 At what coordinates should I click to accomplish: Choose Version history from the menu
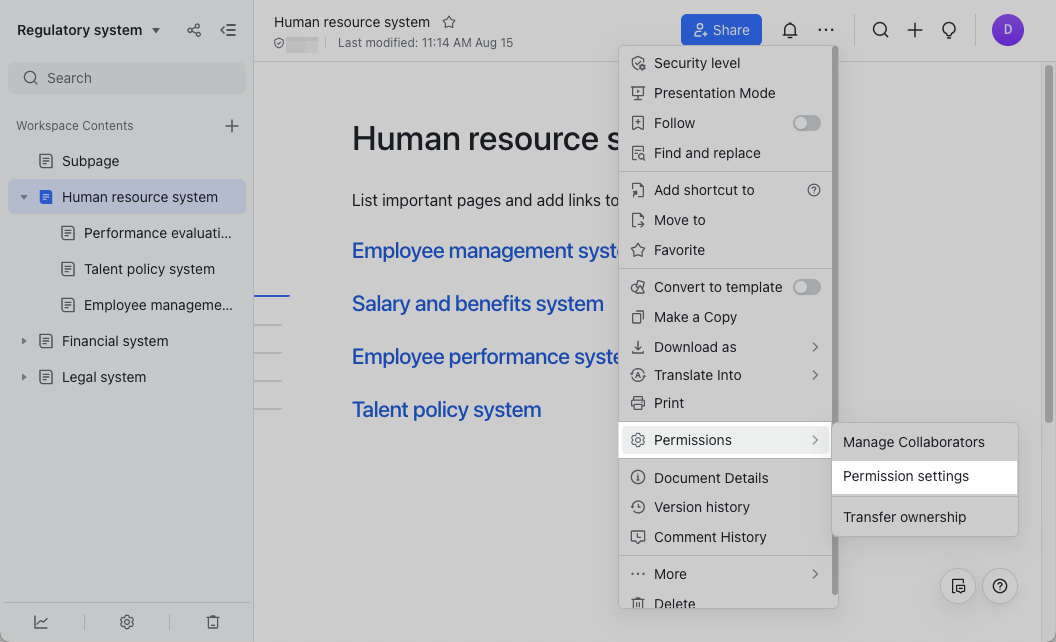click(x=701, y=507)
